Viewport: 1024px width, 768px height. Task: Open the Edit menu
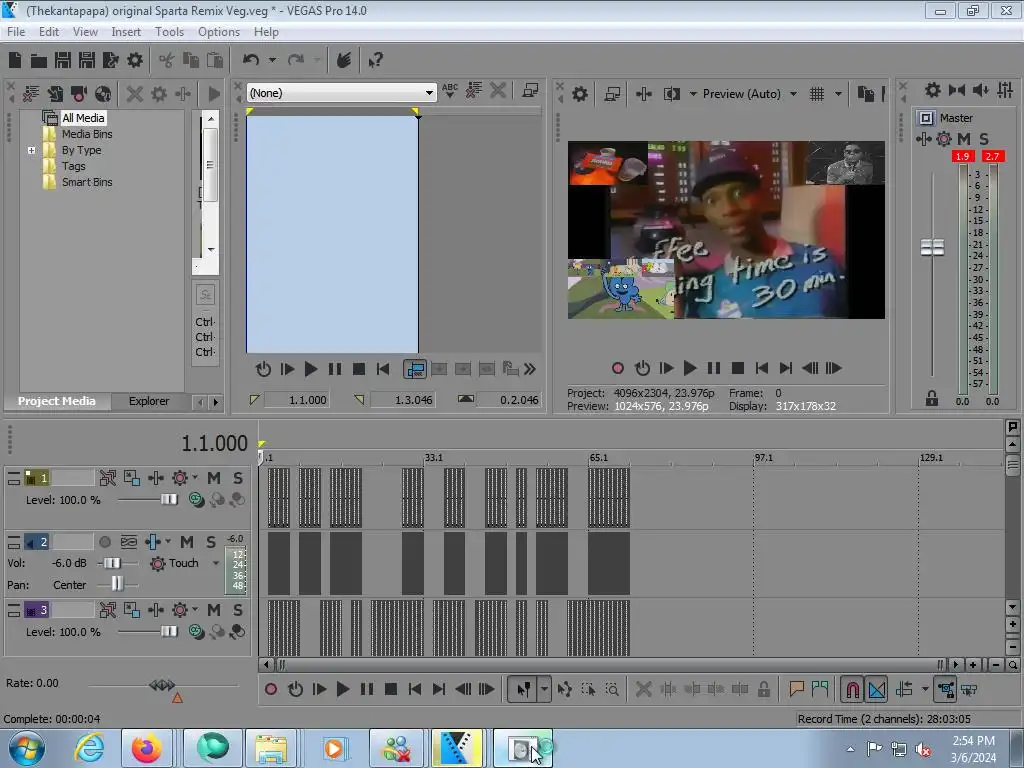coord(48,32)
